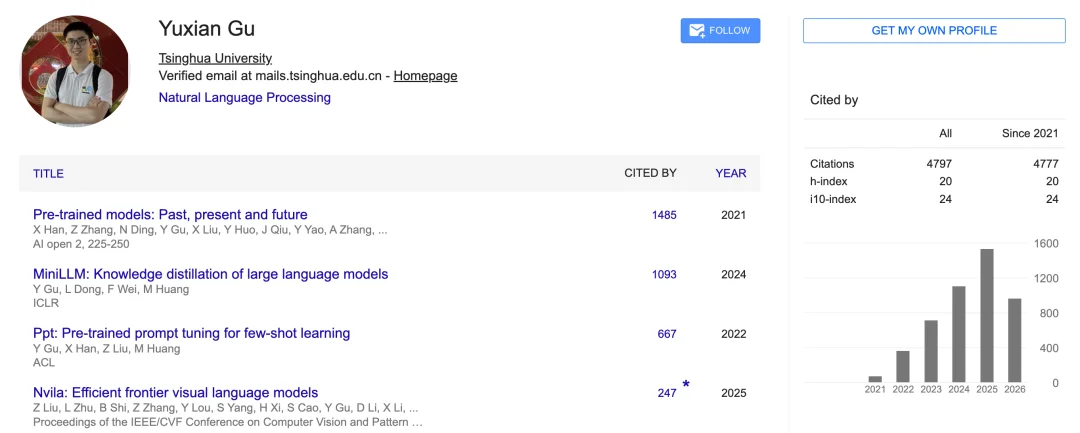Click the 2023 bar in citations chart
The width and height of the screenshot is (1080, 433).
[x=931, y=351]
